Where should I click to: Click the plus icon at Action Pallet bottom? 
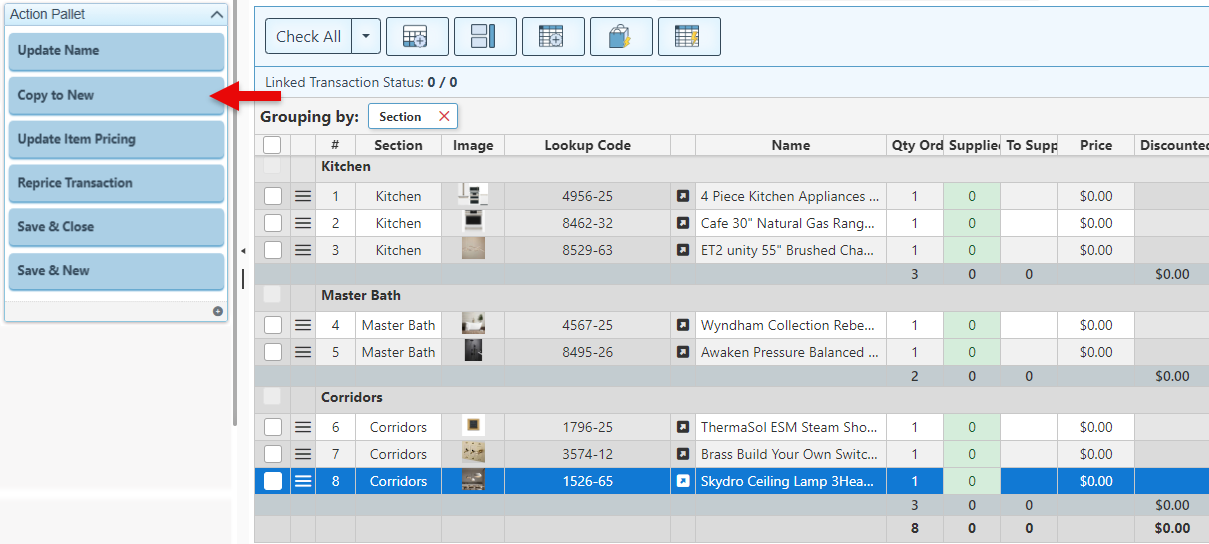click(x=217, y=311)
